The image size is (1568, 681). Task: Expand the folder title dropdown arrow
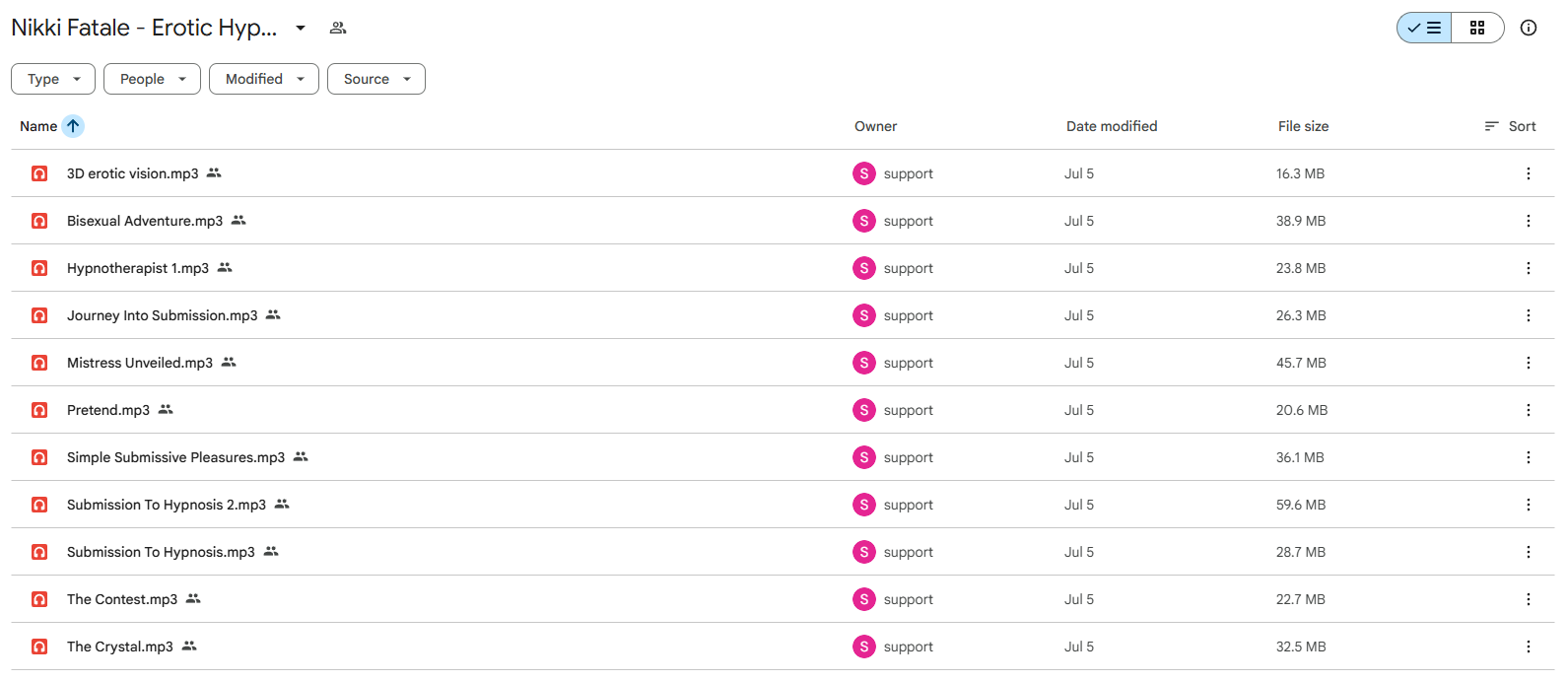[x=301, y=28]
